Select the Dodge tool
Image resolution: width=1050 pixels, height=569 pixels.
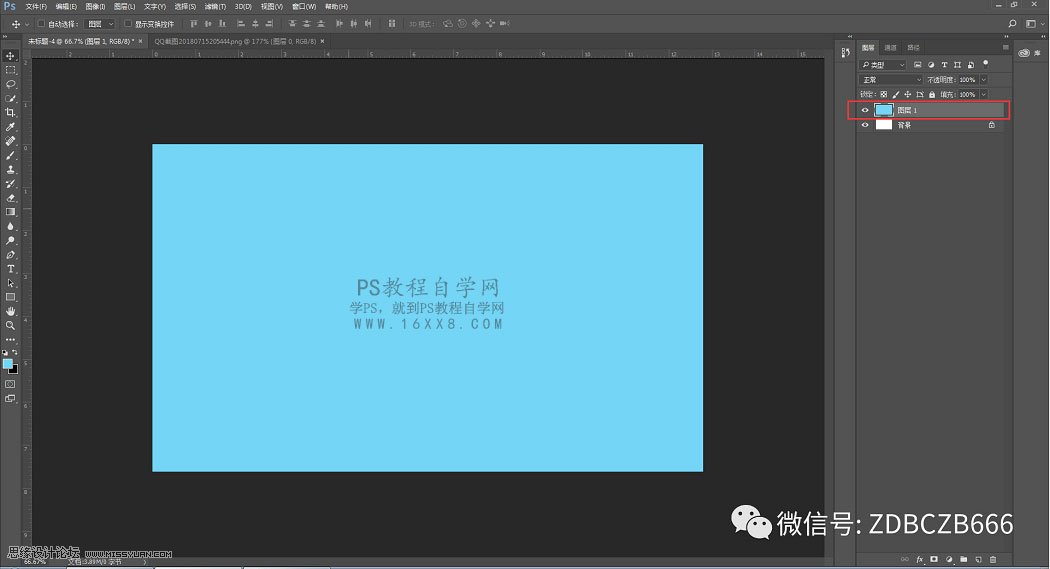coord(10,240)
